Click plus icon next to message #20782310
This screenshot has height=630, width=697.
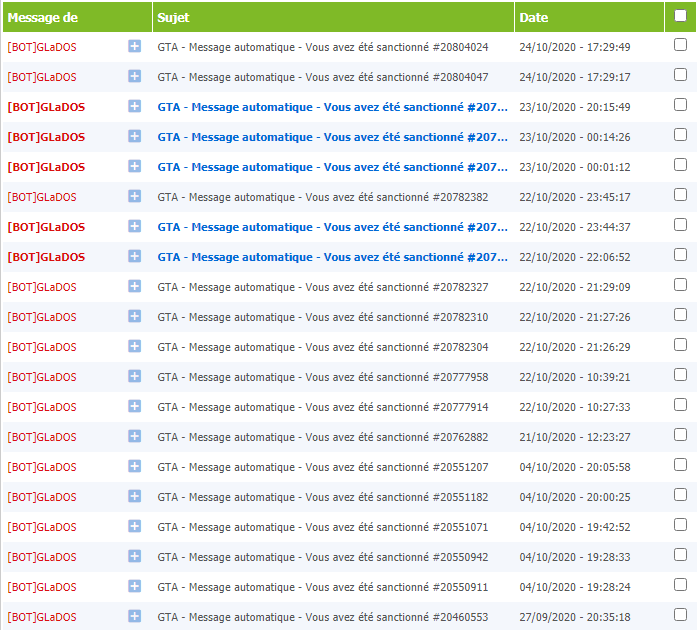pyautogui.click(x=135, y=316)
